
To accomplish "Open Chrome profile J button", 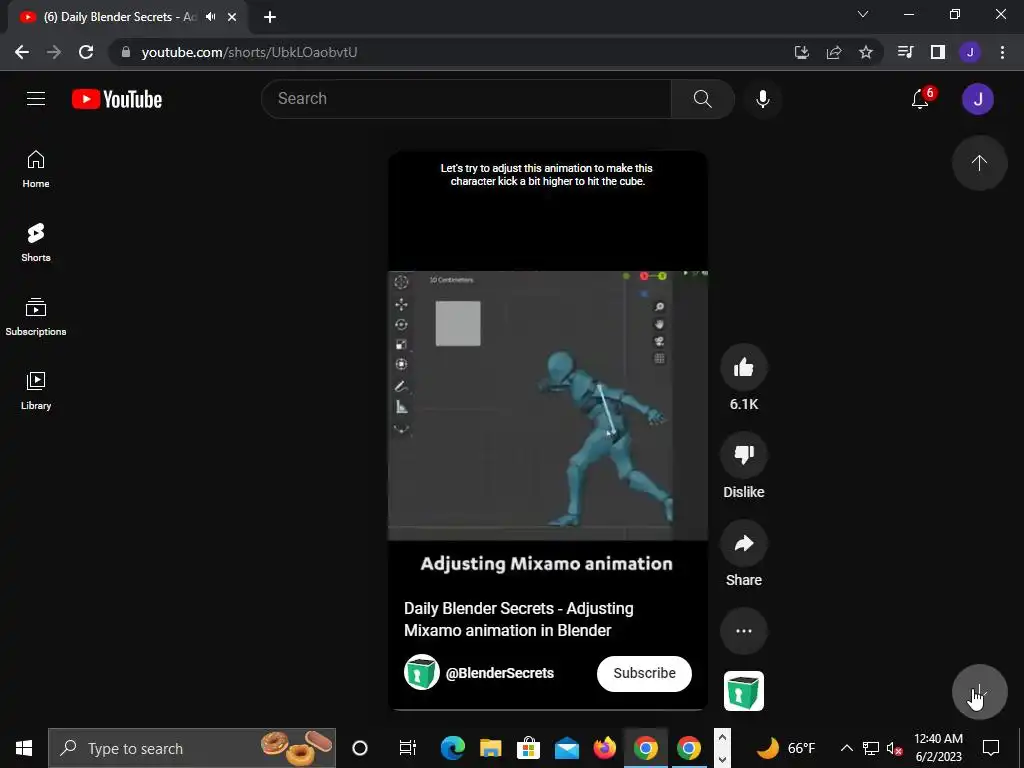I will (970, 52).
